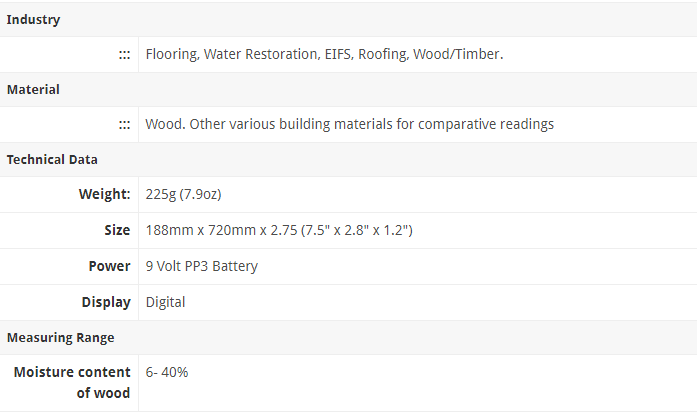Select the Flooring, Water Restoration industry text
Viewport: 697px width, 413px height.
pos(324,54)
